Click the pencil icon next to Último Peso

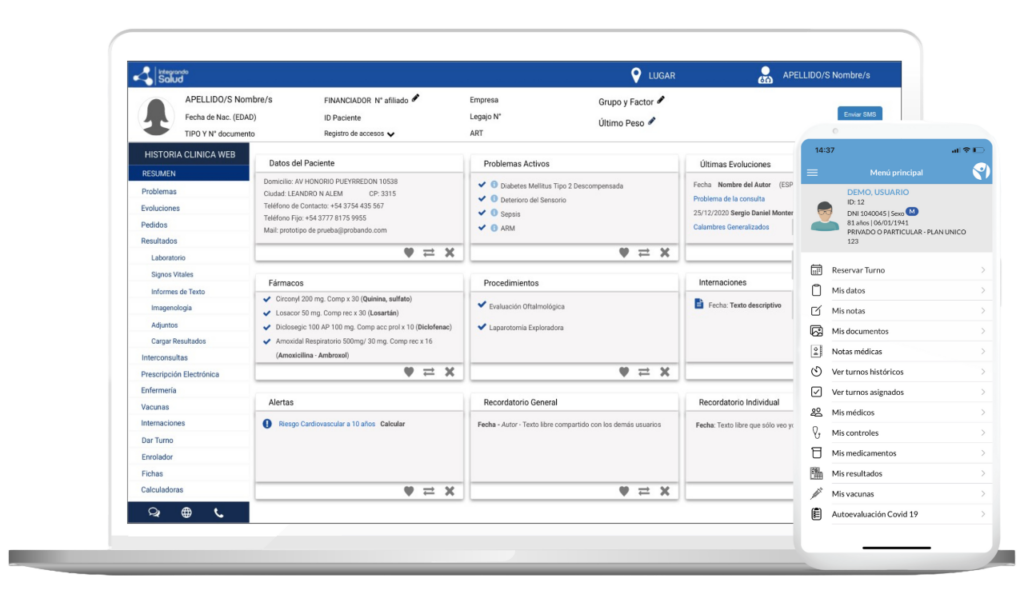click(652, 121)
